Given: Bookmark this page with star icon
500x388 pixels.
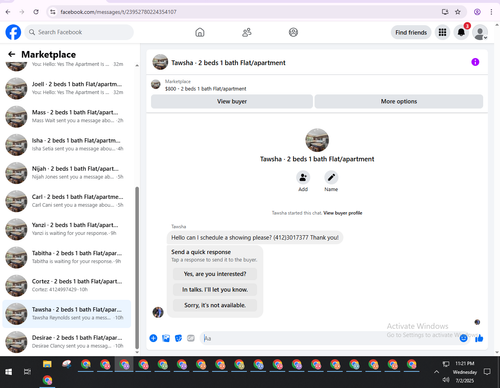Looking at the screenshot, I should click(458, 12).
